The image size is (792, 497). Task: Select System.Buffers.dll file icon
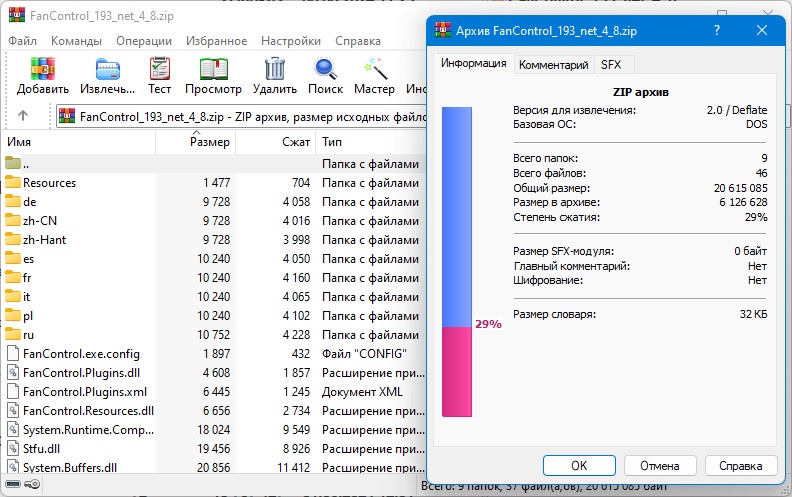point(13,467)
